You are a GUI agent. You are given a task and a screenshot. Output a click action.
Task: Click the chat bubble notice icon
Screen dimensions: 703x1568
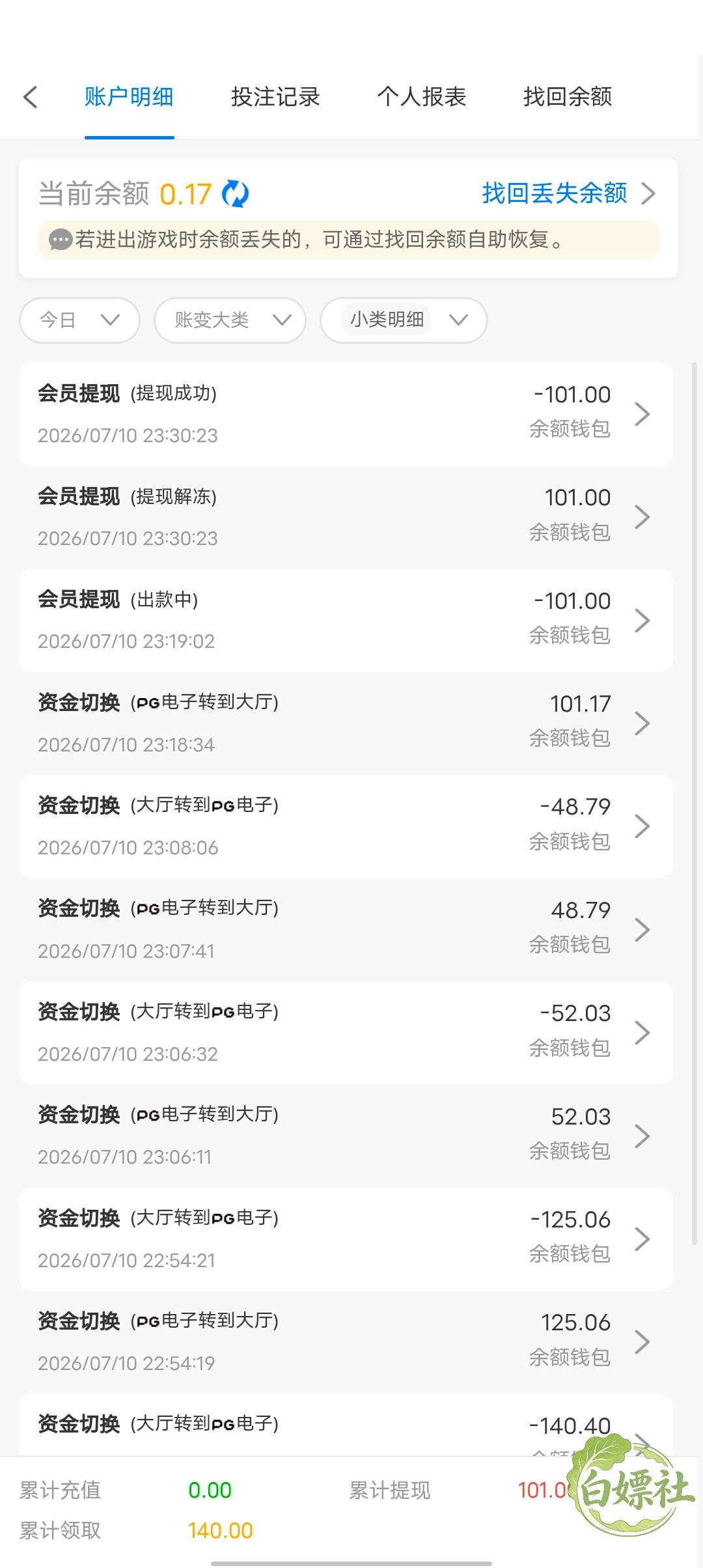(x=60, y=240)
